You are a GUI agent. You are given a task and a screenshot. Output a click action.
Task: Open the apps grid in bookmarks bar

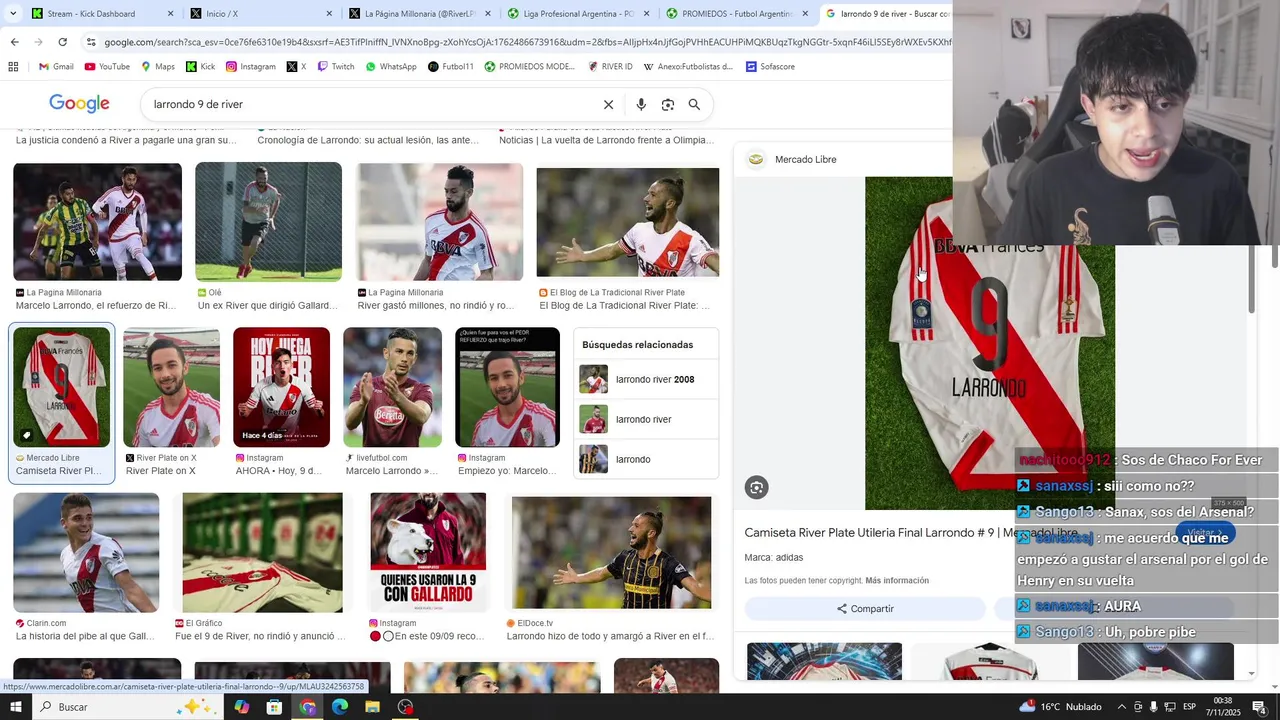(x=13, y=67)
